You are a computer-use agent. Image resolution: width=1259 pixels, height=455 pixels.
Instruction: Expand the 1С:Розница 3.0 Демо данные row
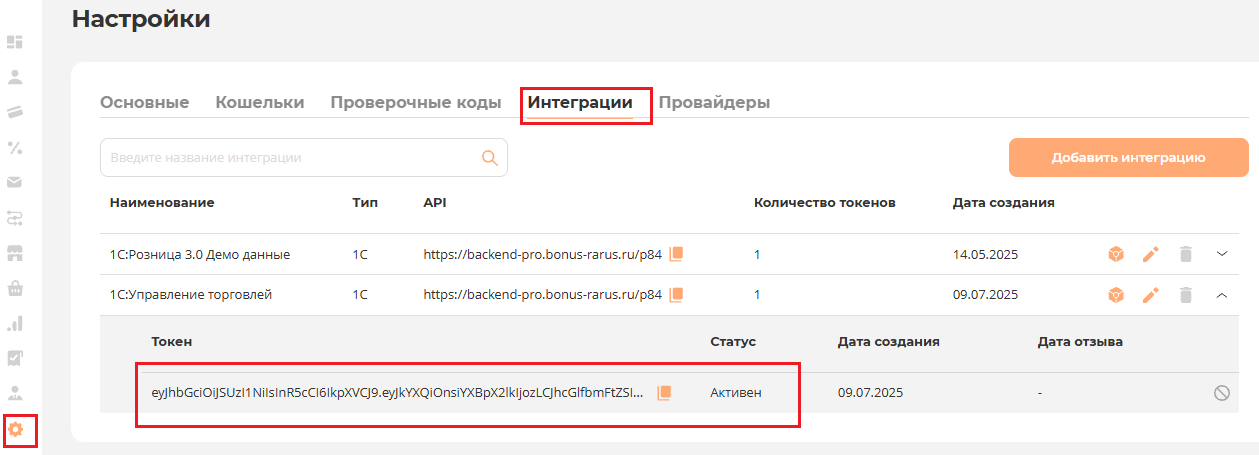pos(1221,254)
